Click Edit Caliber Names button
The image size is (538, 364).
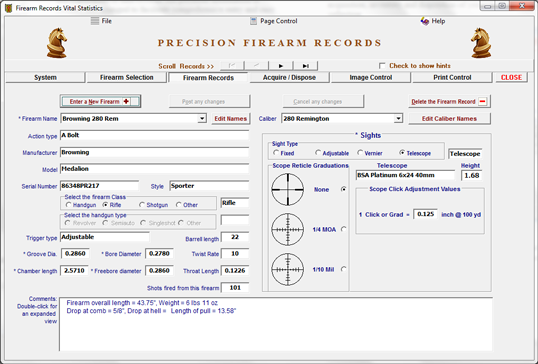pos(449,119)
